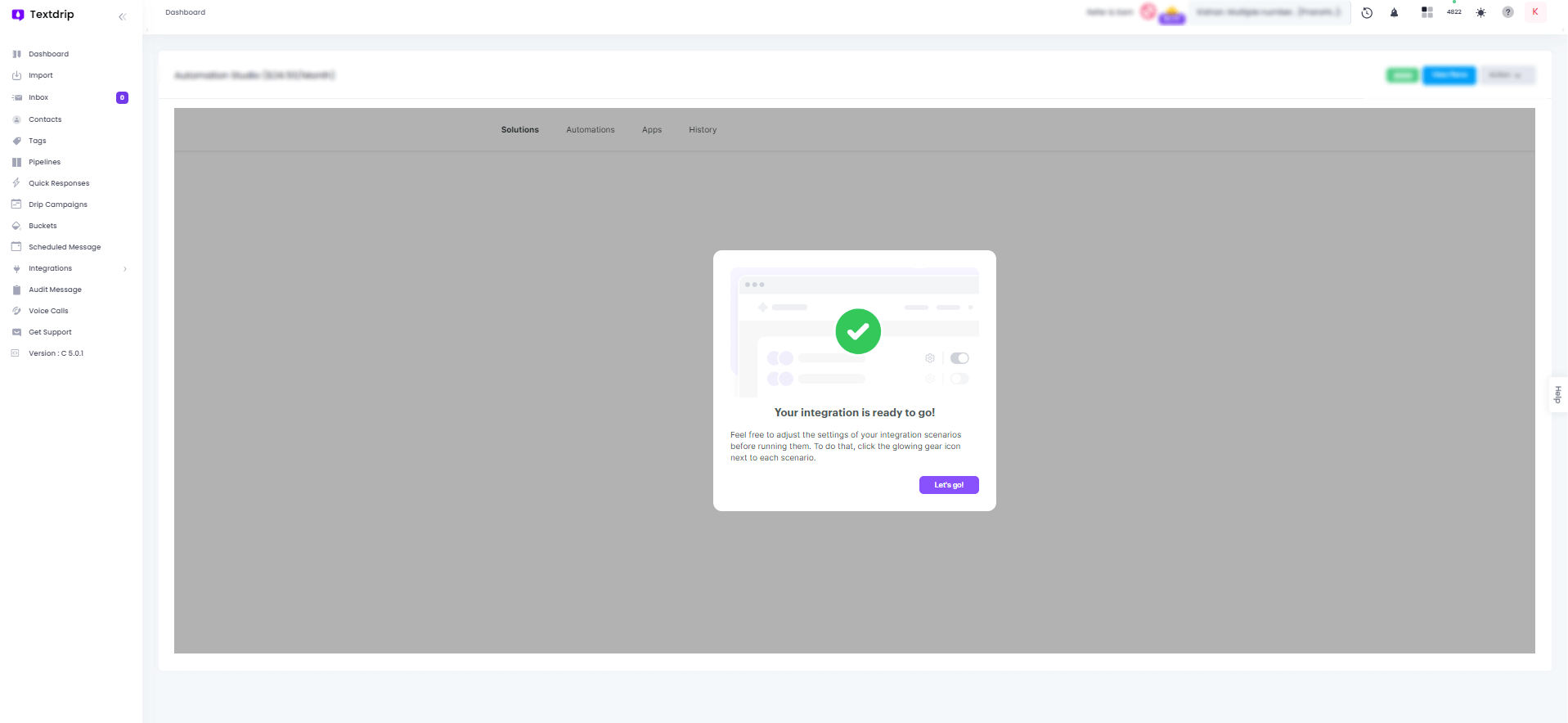1568x723 pixels.
Task: Click the Drip Campaigns icon
Action: click(16, 204)
